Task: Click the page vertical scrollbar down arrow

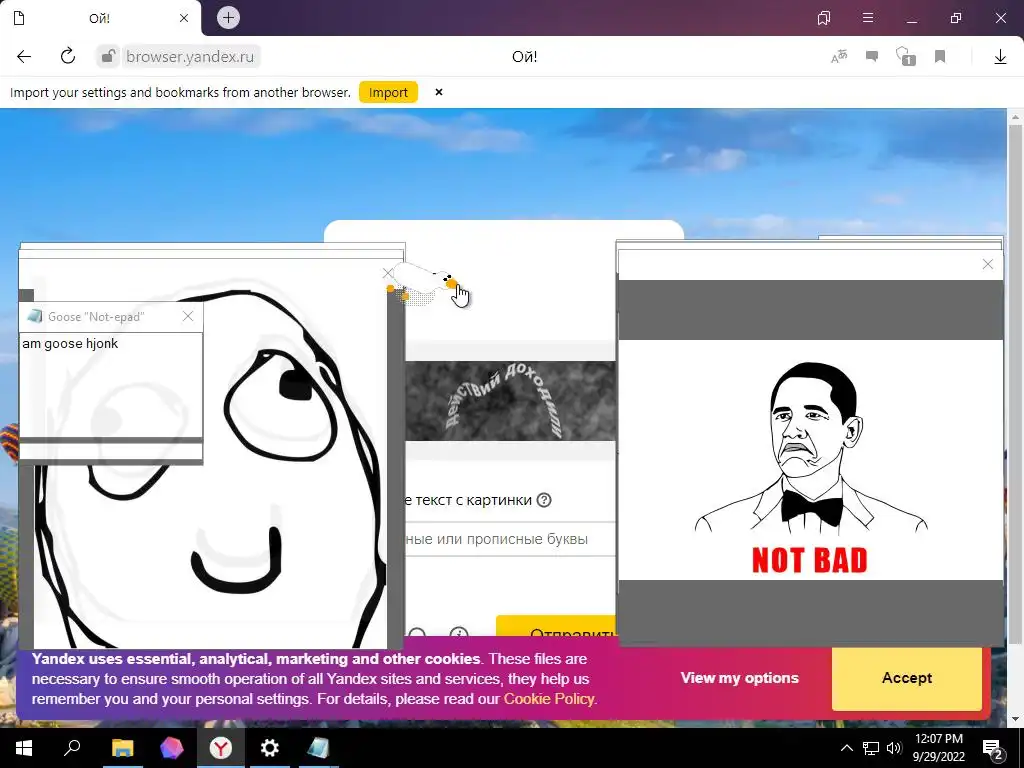Action: [x=1015, y=720]
